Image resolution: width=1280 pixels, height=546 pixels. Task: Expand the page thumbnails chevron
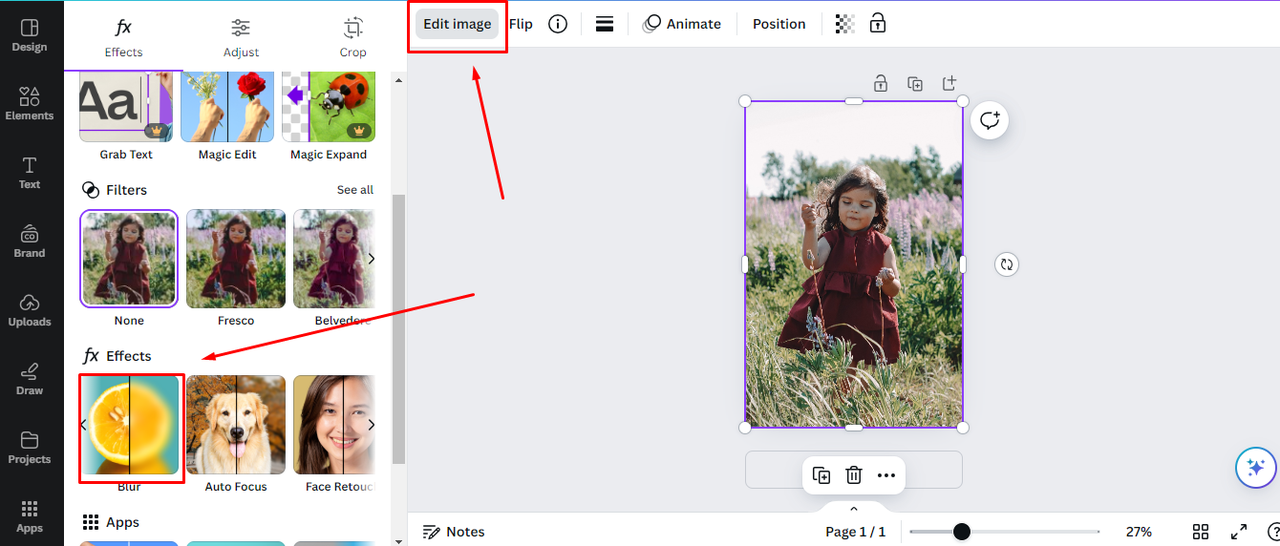(854, 509)
